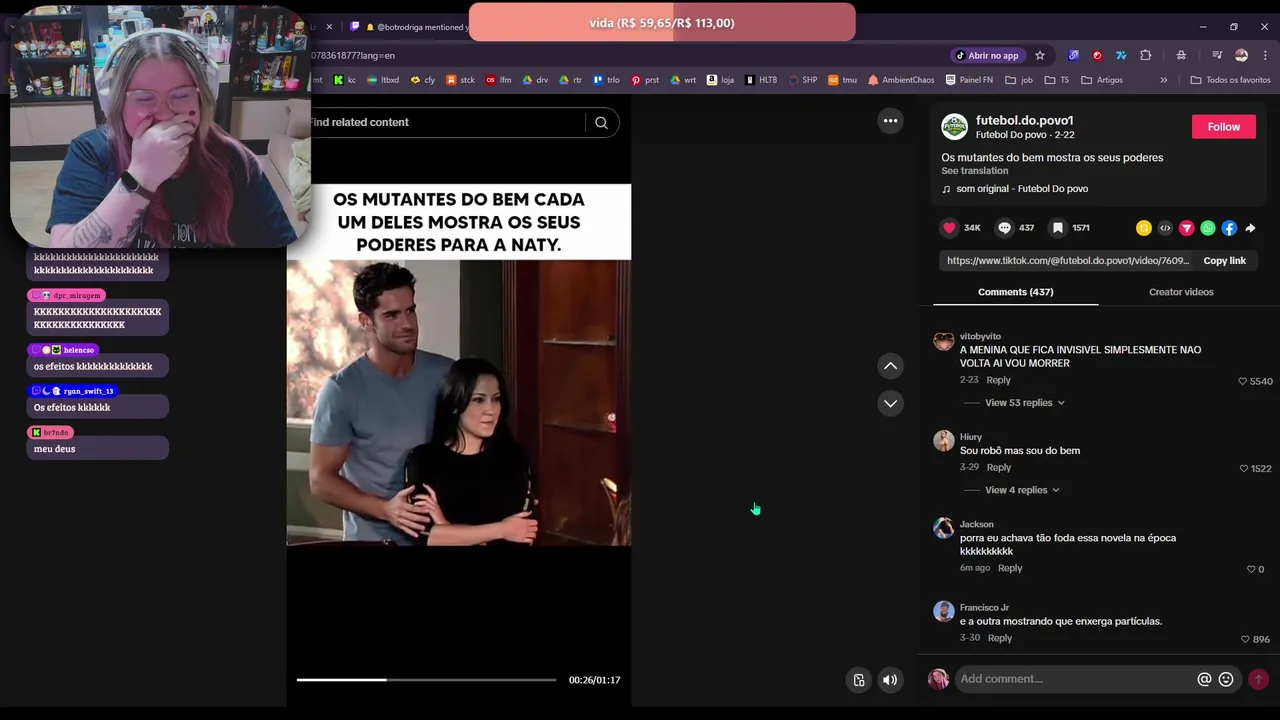The height and width of the screenshot is (720, 1280).
Task: Show hidden bookmarks with the chevron
Action: click(x=1163, y=80)
